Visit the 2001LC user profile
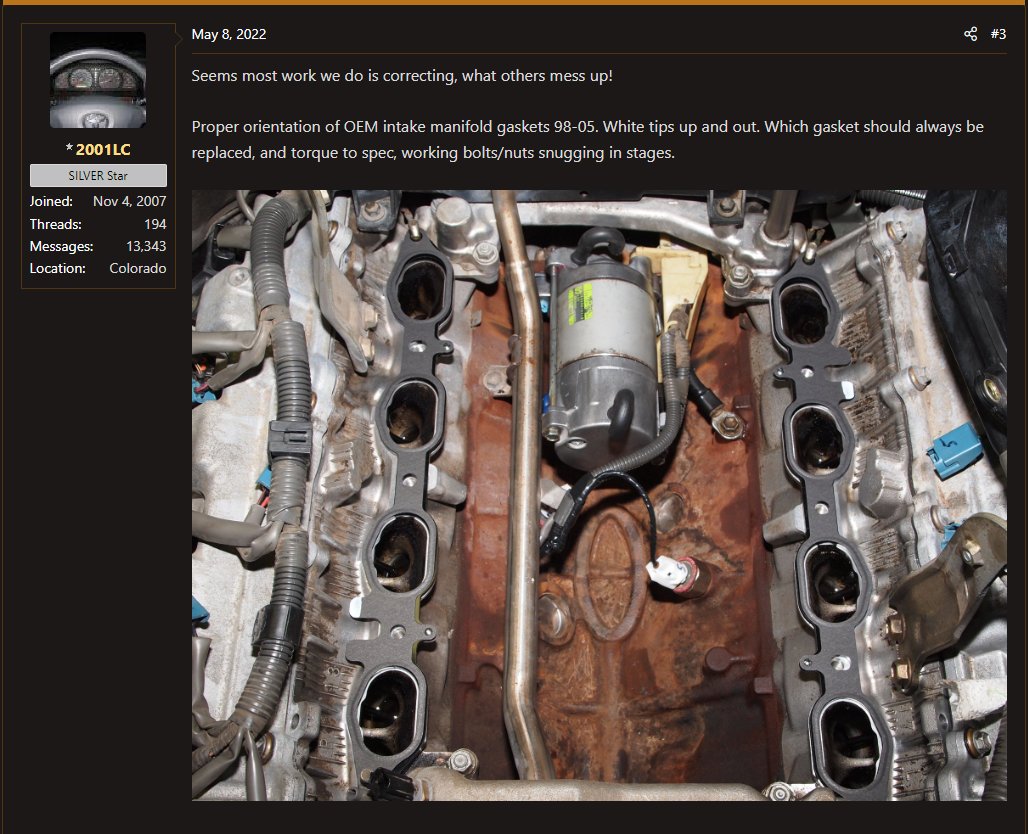This screenshot has height=834, width=1028. [x=103, y=149]
